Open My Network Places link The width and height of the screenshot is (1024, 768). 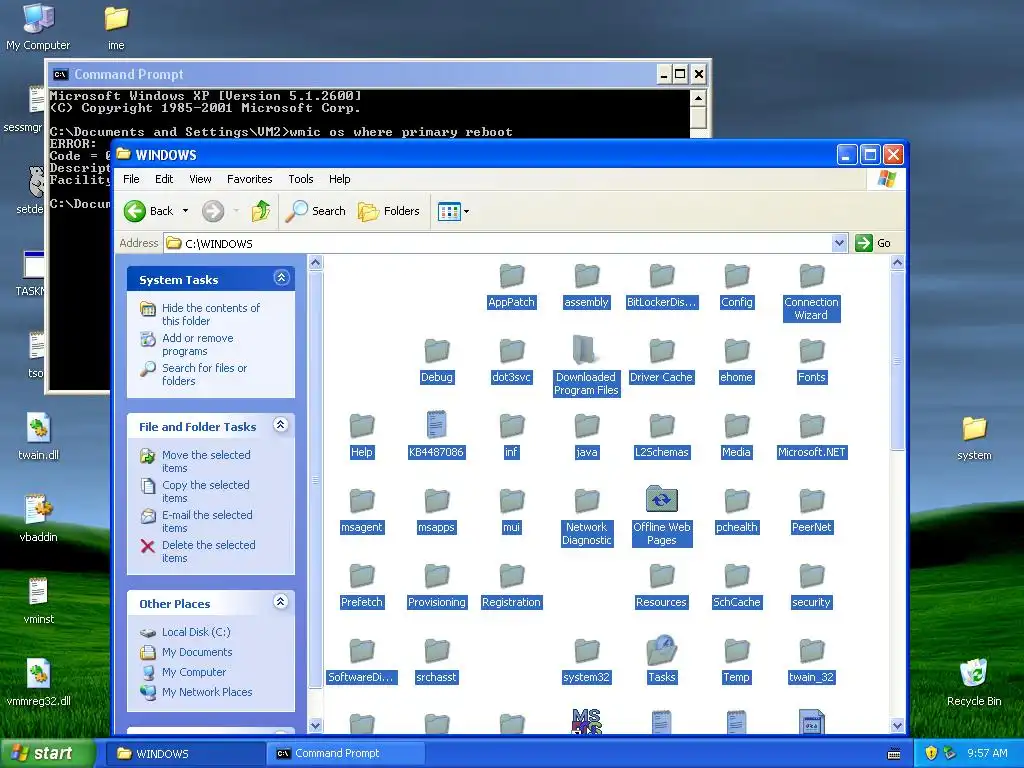tap(207, 692)
